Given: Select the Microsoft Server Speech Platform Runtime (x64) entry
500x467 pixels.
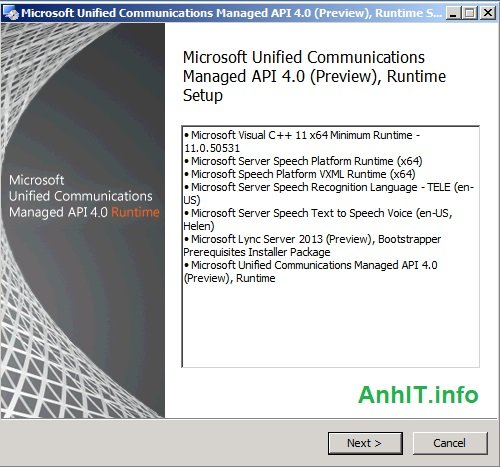Looking at the screenshot, I should click(303, 161).
